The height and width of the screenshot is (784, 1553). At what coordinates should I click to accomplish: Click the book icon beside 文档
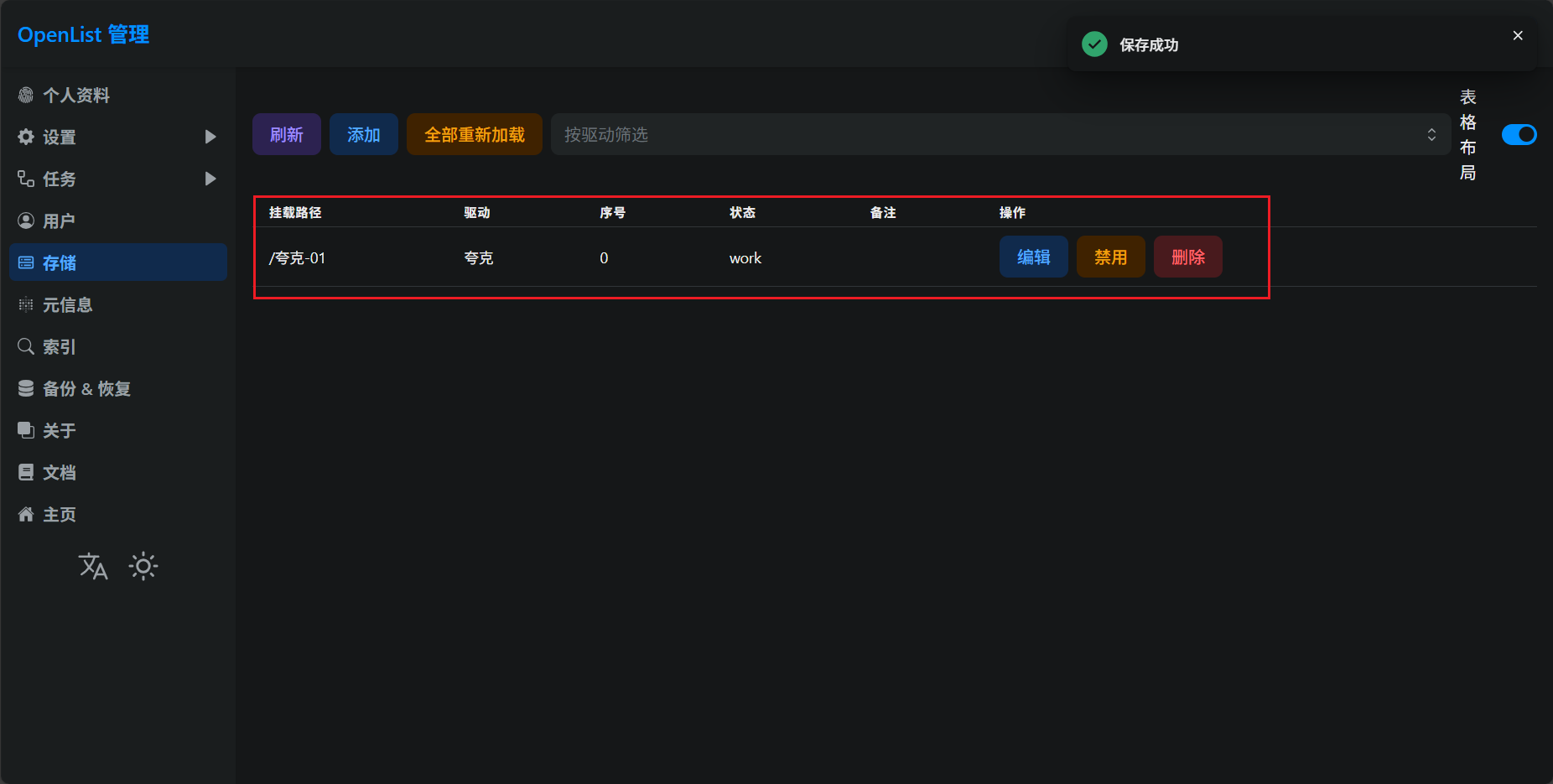26,473
